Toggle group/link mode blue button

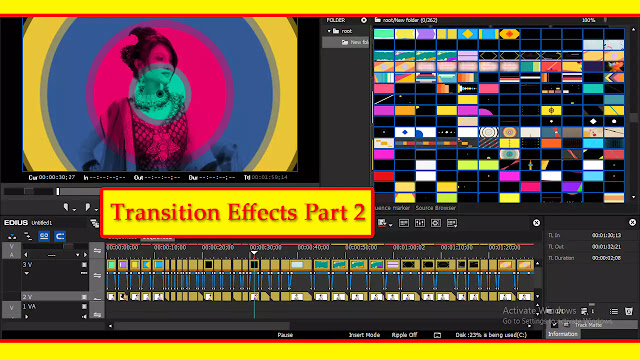pyautogui.click(x=44, y=236)
